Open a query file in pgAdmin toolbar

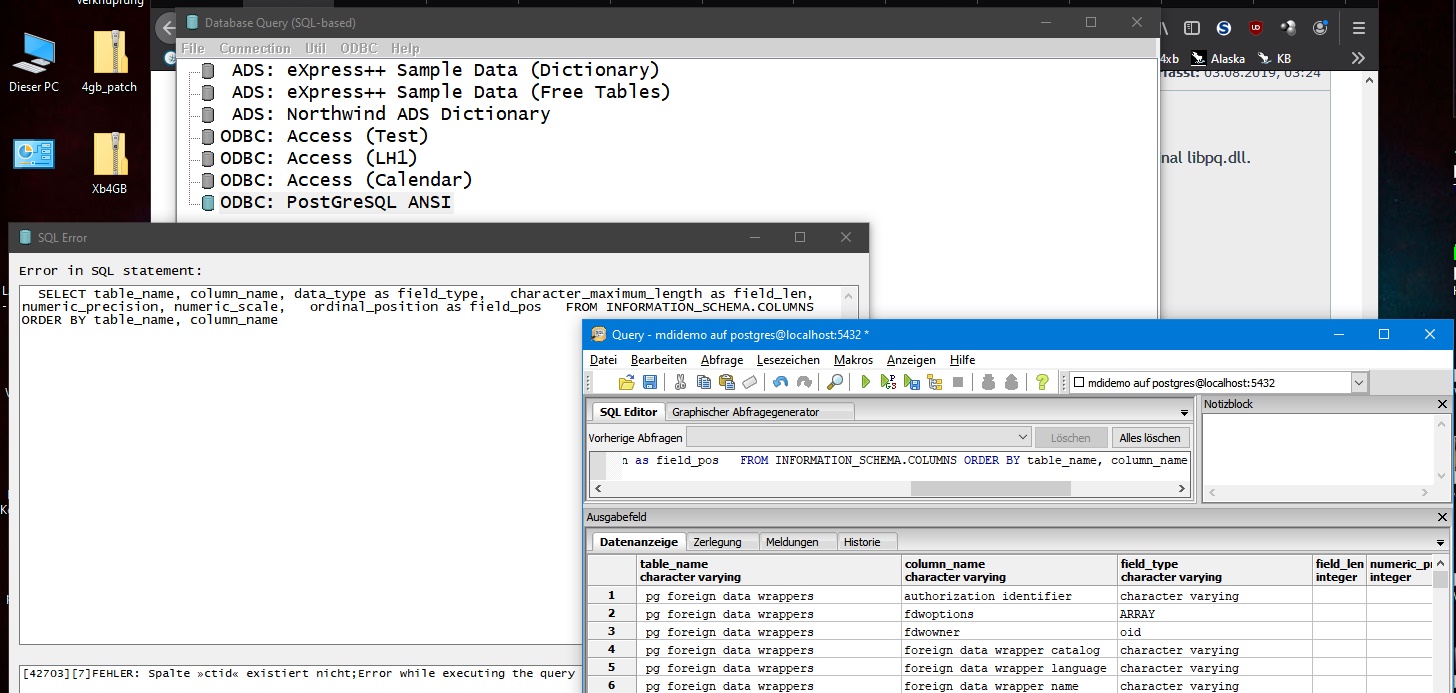click(627, 382)
